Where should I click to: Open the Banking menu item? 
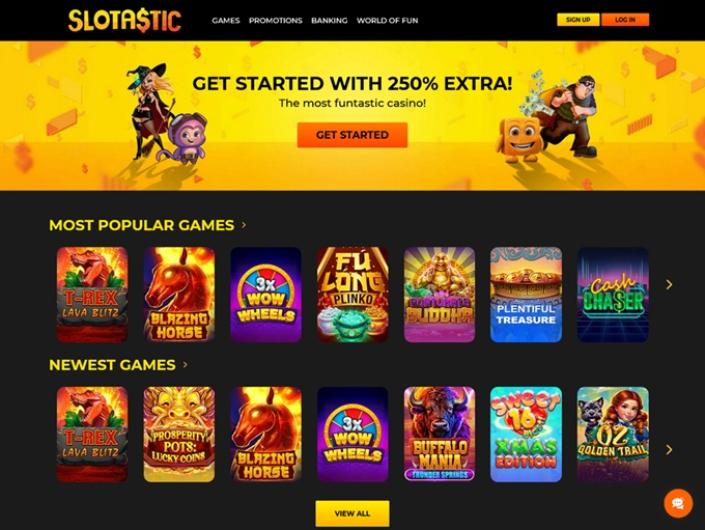pyautogui.click(x=329, y=21)
